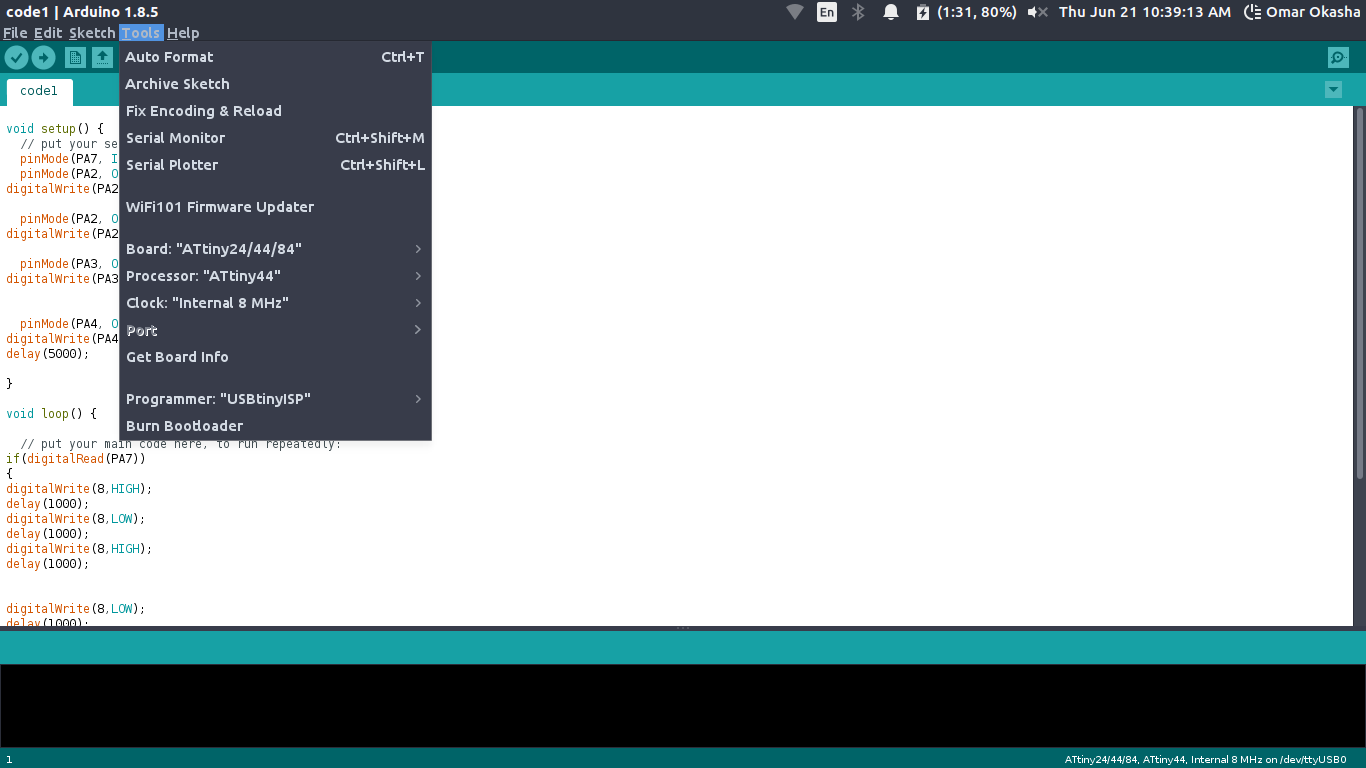Click the delay(5000); line
Viewport: 1366px width, 768px height.
coord(47,354)
